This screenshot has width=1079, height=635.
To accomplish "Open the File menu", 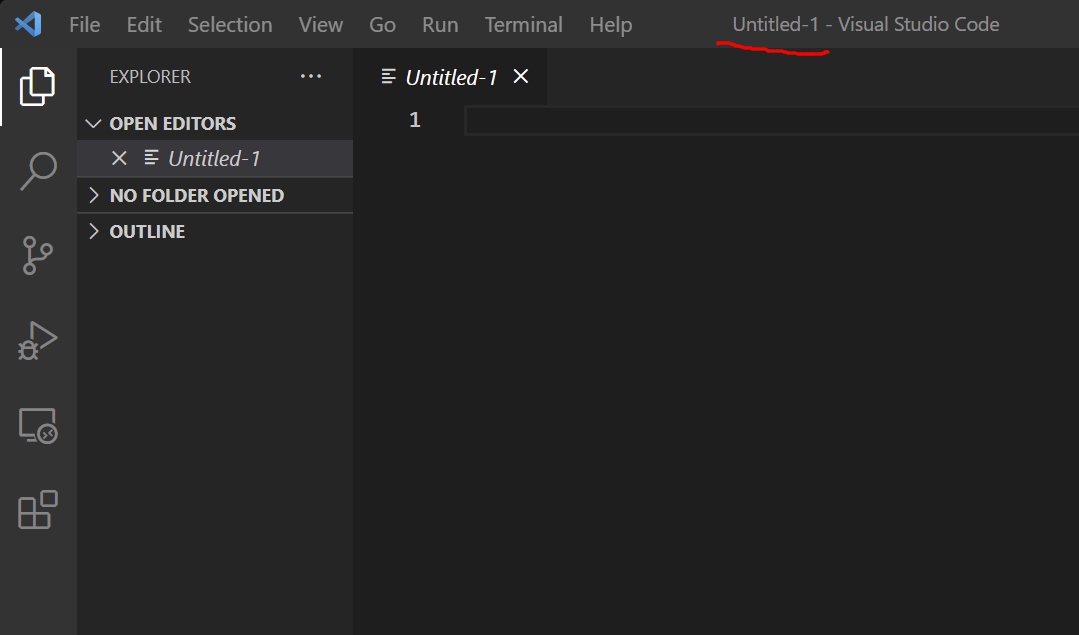I will [x=85, y=25].
